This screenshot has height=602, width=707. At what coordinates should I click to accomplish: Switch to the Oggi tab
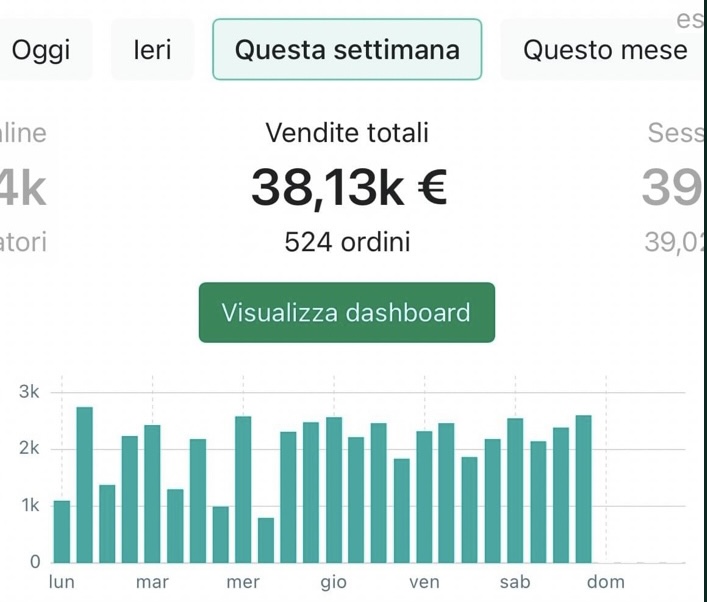tap(42, 50)
